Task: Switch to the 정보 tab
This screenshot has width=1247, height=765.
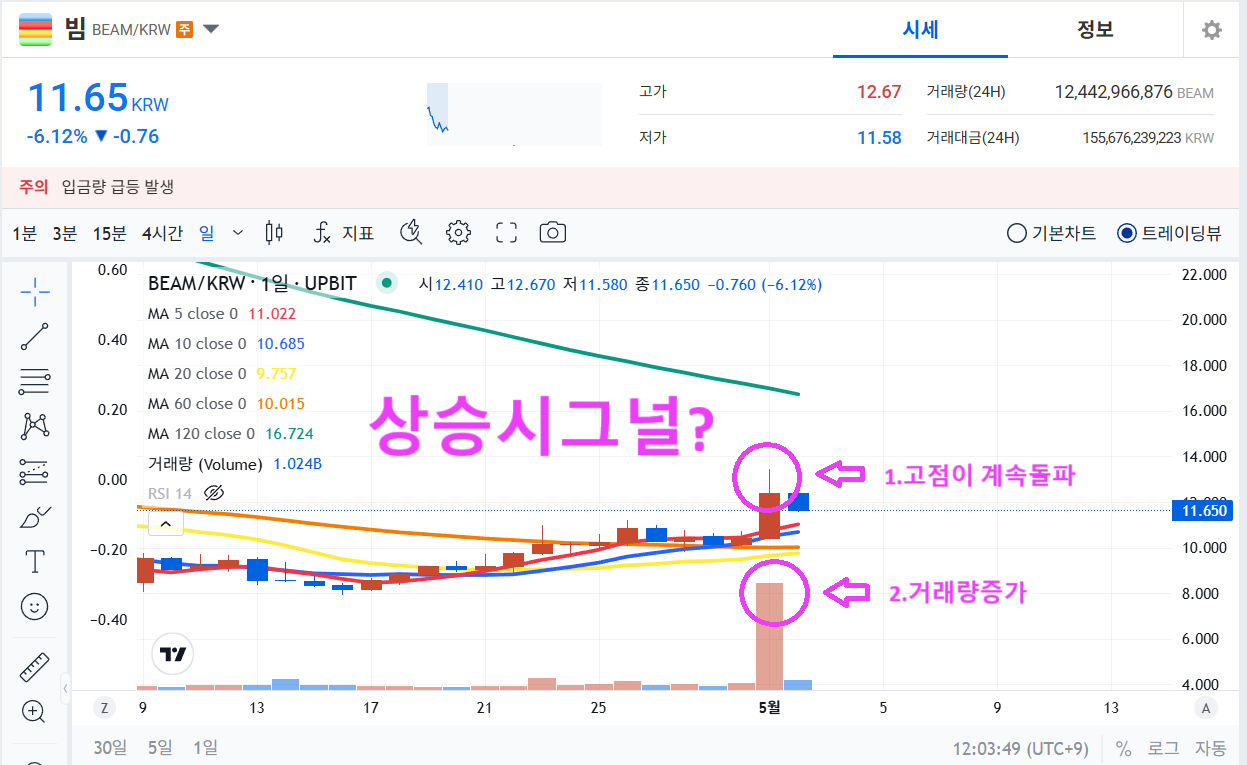Action: point(1095,30)
